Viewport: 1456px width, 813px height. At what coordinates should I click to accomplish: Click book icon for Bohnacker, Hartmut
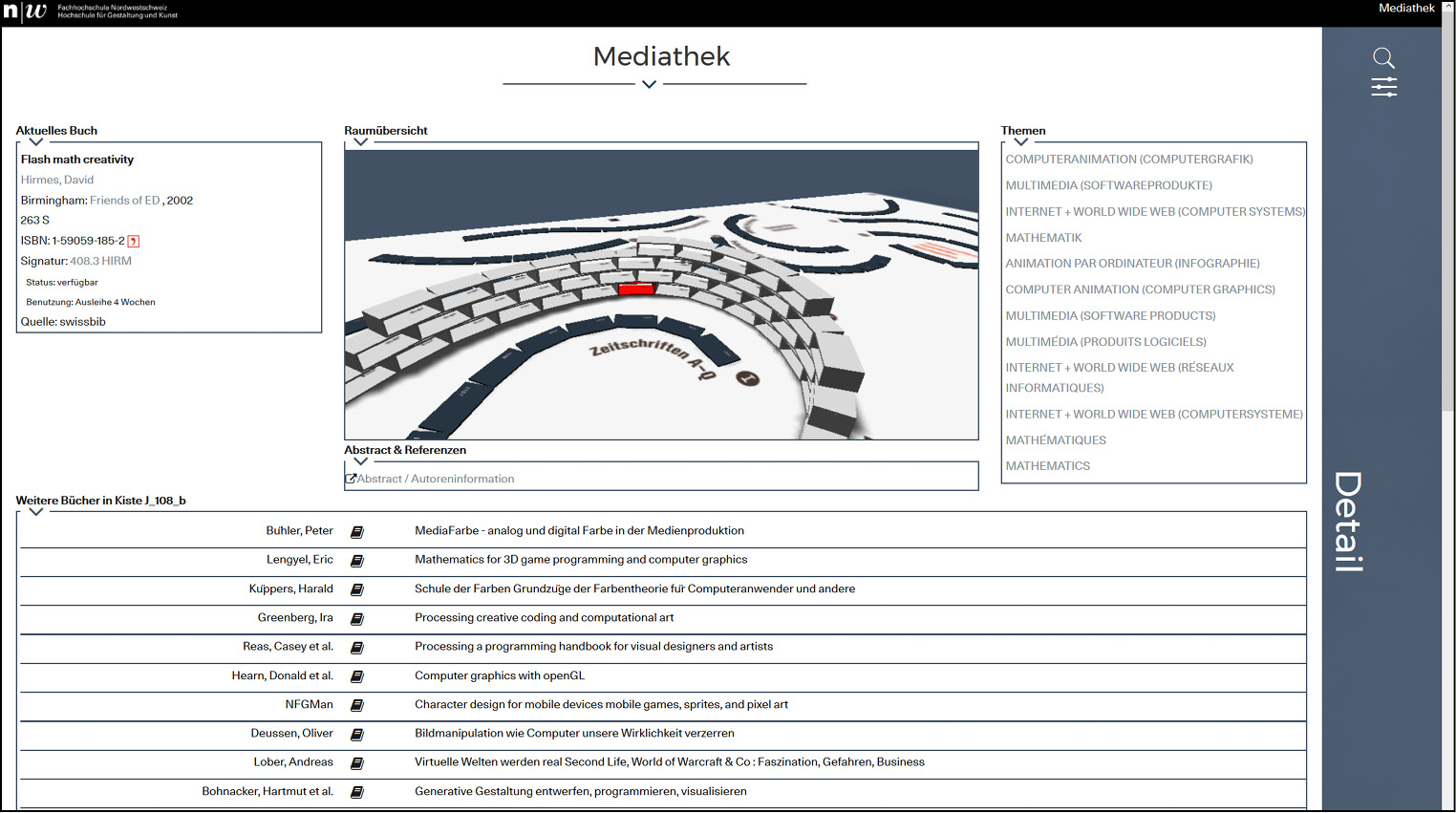[x=357, y=792]
